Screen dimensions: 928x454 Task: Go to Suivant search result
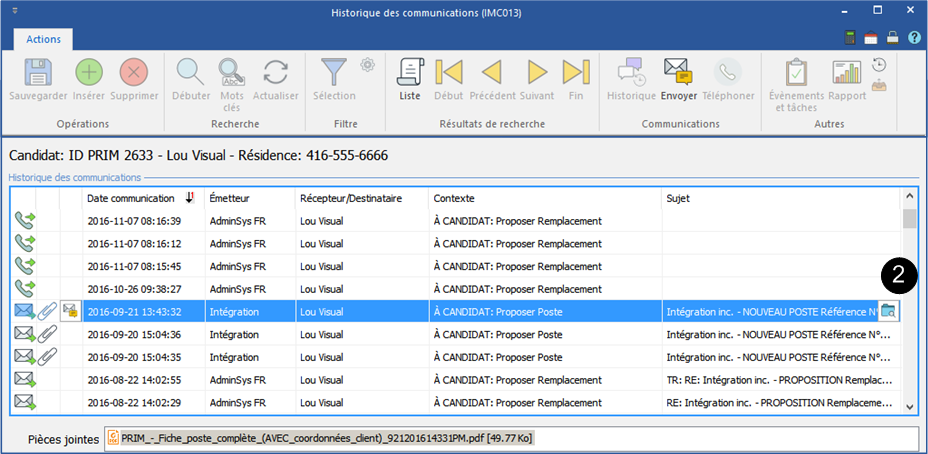coord(537,73)
